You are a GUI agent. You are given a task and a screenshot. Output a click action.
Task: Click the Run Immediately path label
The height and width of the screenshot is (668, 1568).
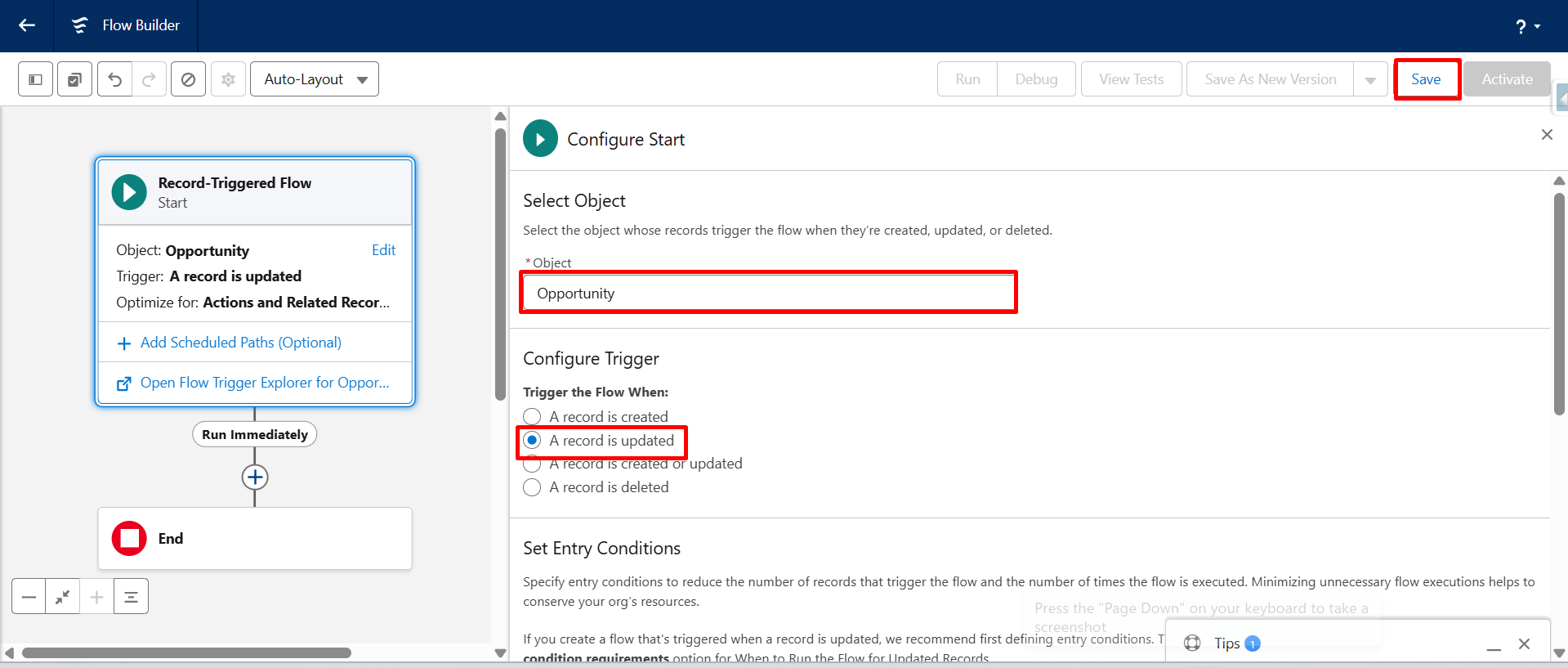click(255, 434)
